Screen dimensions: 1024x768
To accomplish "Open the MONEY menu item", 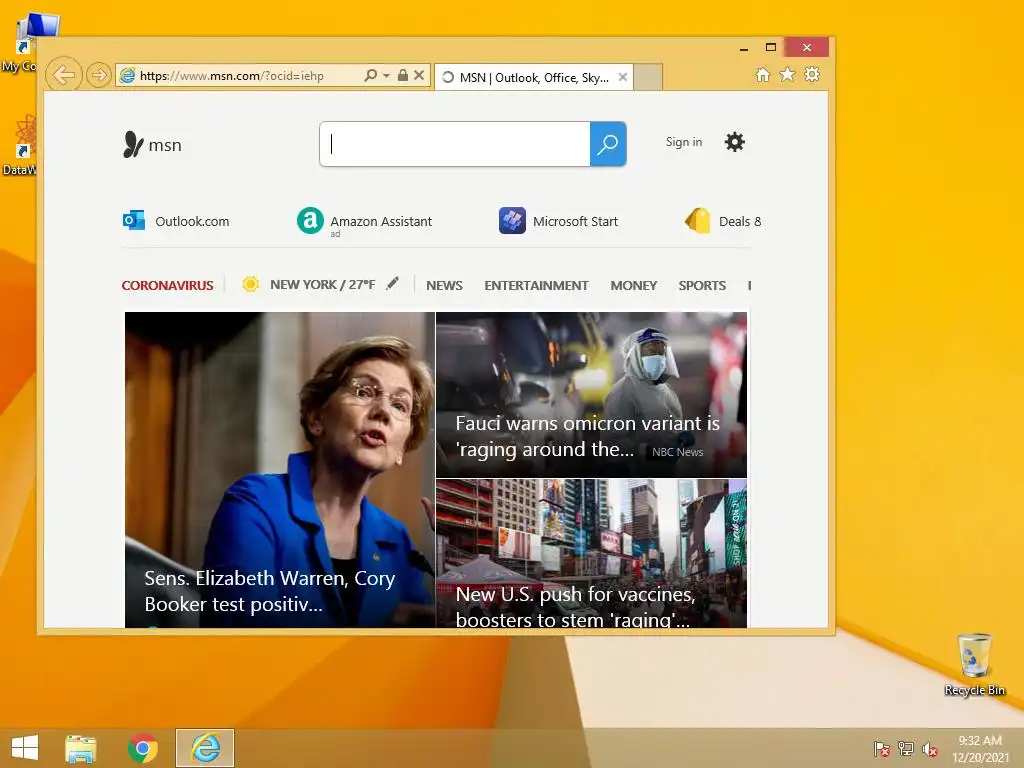I will pos(633,285).
